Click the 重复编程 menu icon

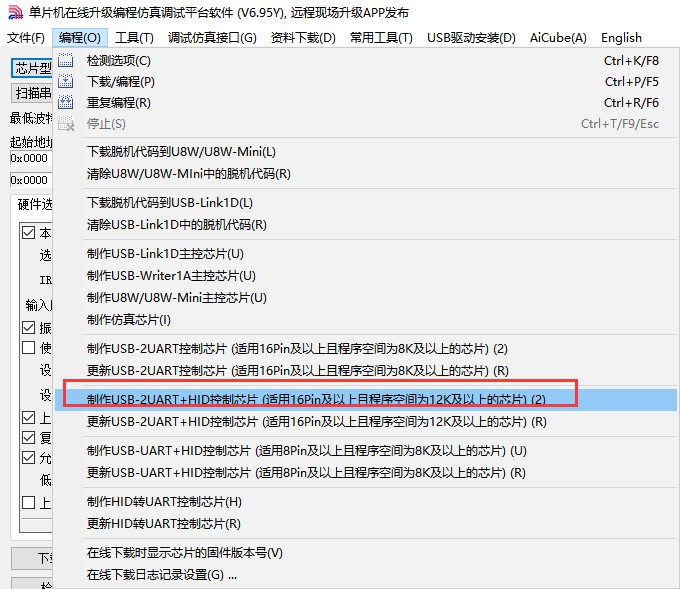pyautogui.click(x=65, y=102)
